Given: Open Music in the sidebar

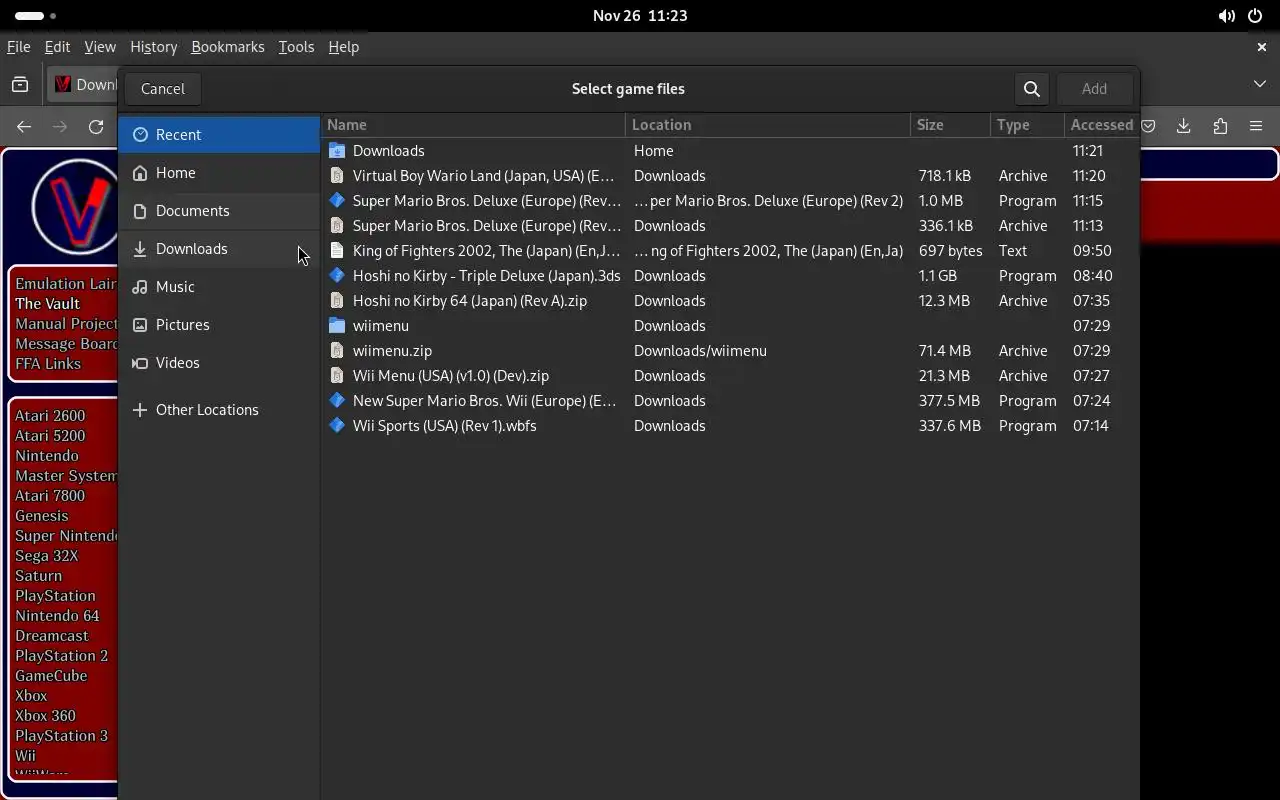Looking at the screenshot, I should click(219, 287).
